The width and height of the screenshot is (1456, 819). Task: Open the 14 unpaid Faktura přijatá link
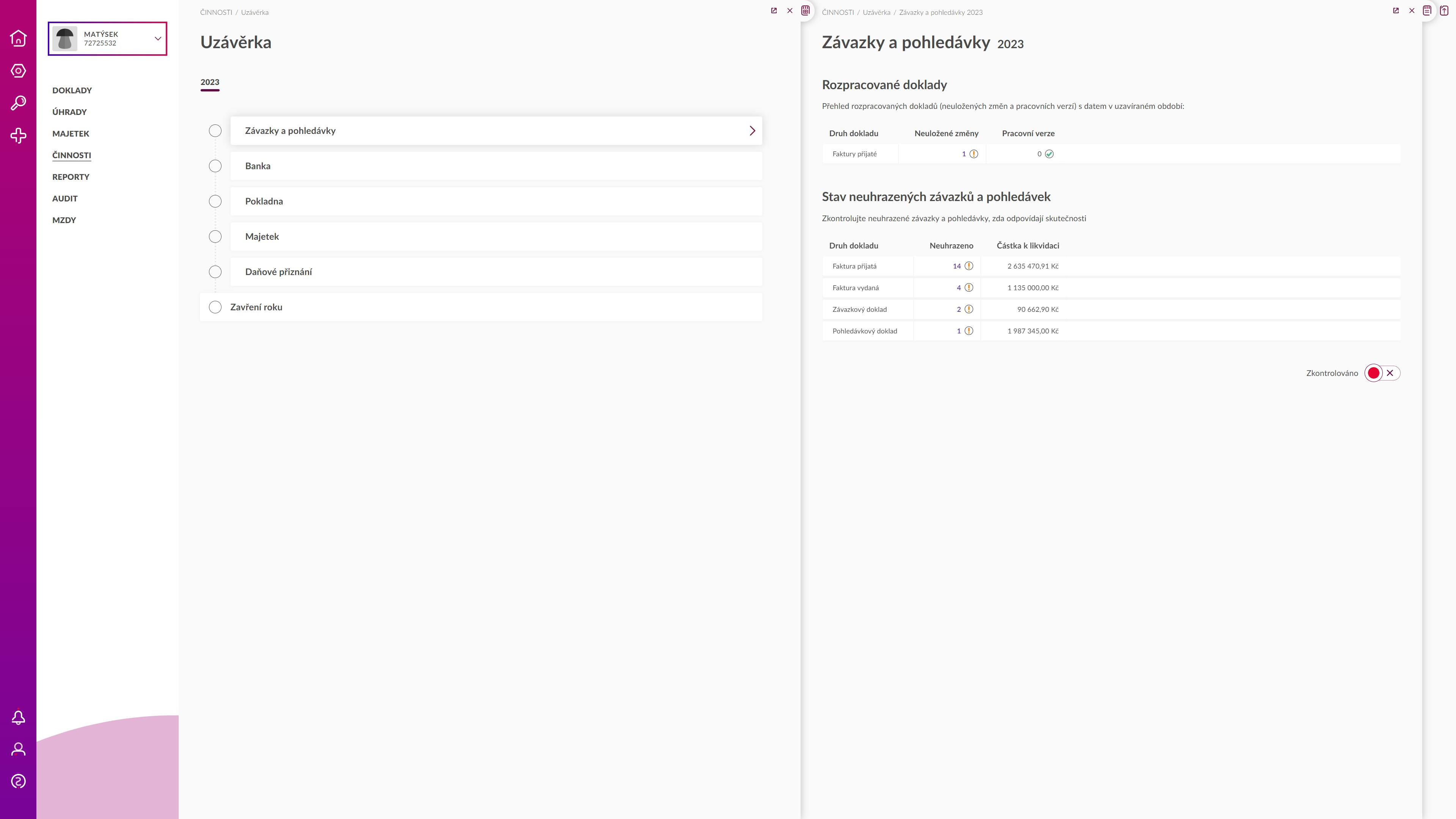pyautogui.click(x=957, y=266)
